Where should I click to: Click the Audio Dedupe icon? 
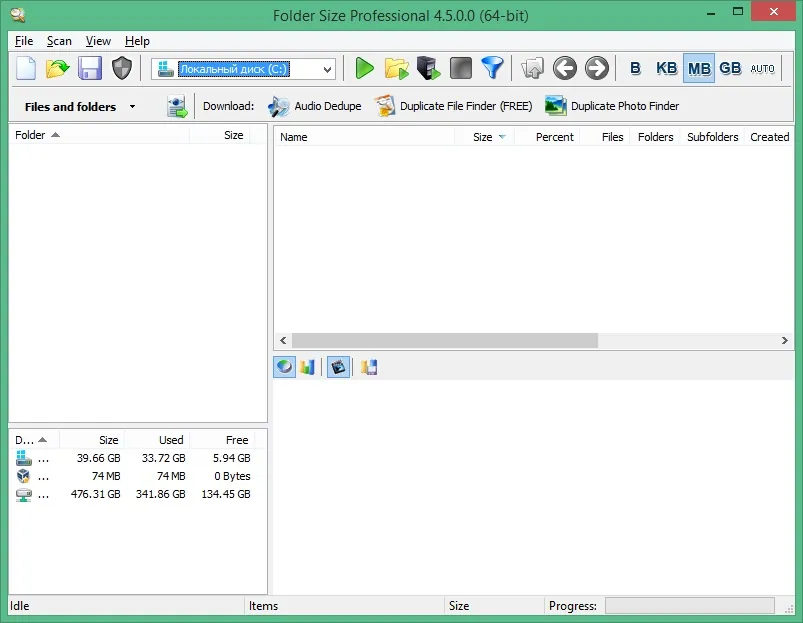[279, 106]
